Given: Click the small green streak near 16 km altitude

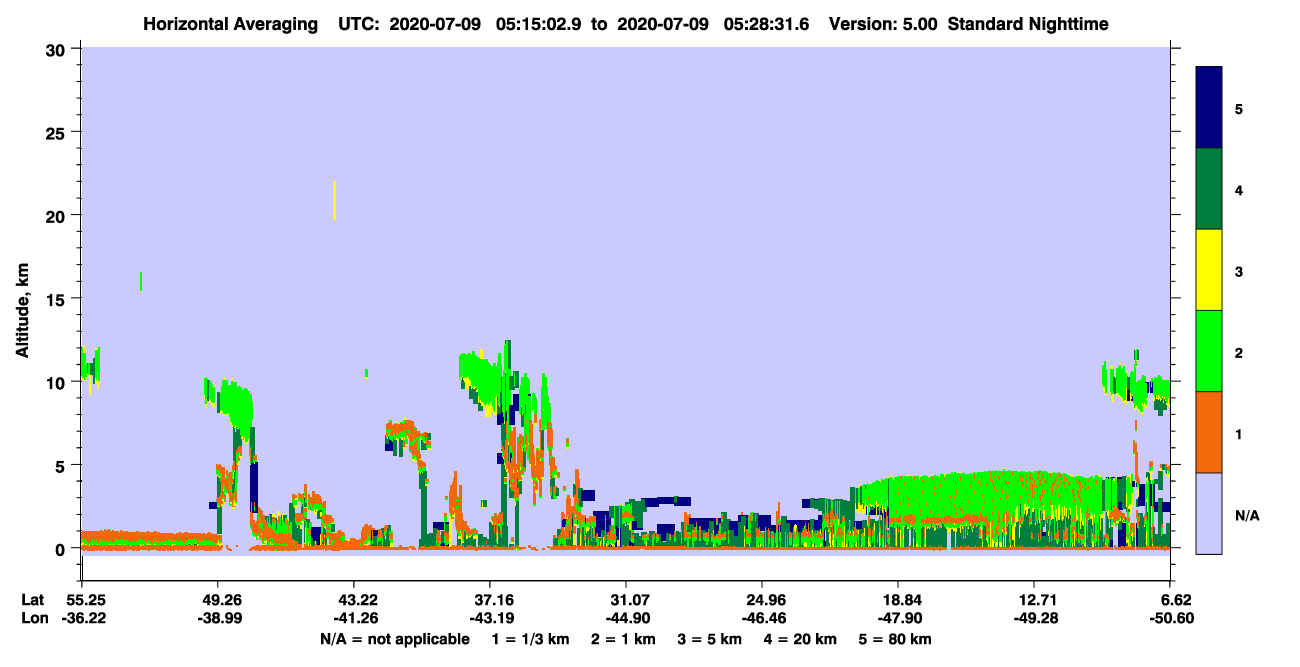Looking at the screenshot, I should click(x=141, y=281).
